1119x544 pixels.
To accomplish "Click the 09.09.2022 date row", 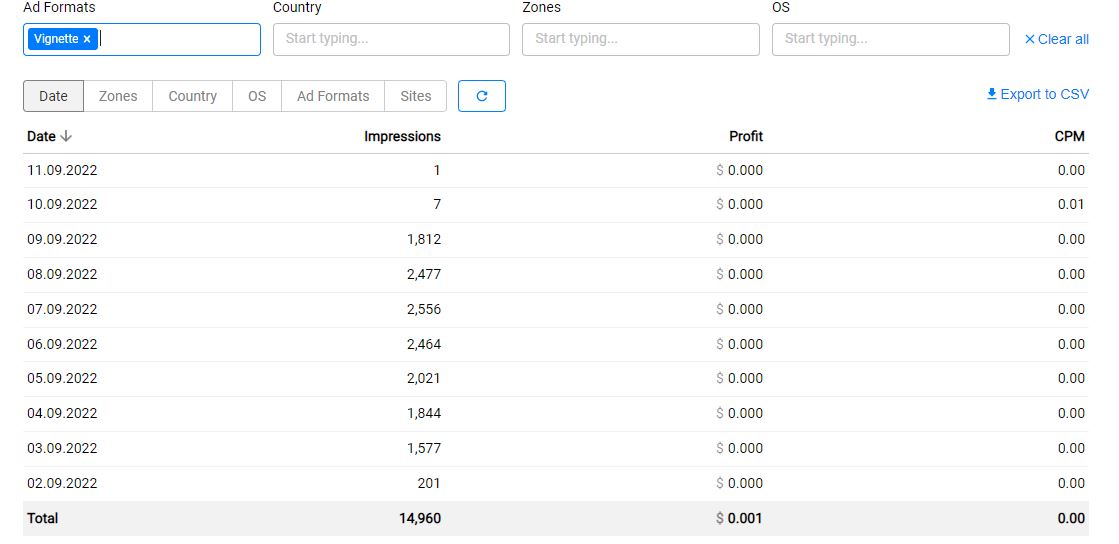I will [x=62, y=239].
